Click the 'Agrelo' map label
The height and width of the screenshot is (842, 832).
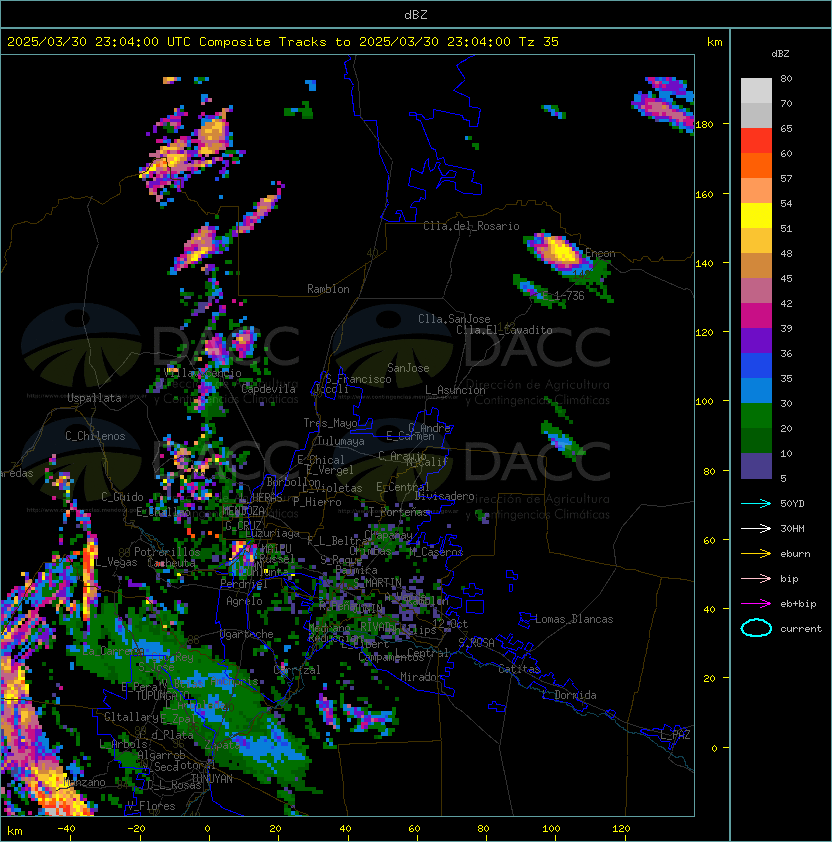244,601
